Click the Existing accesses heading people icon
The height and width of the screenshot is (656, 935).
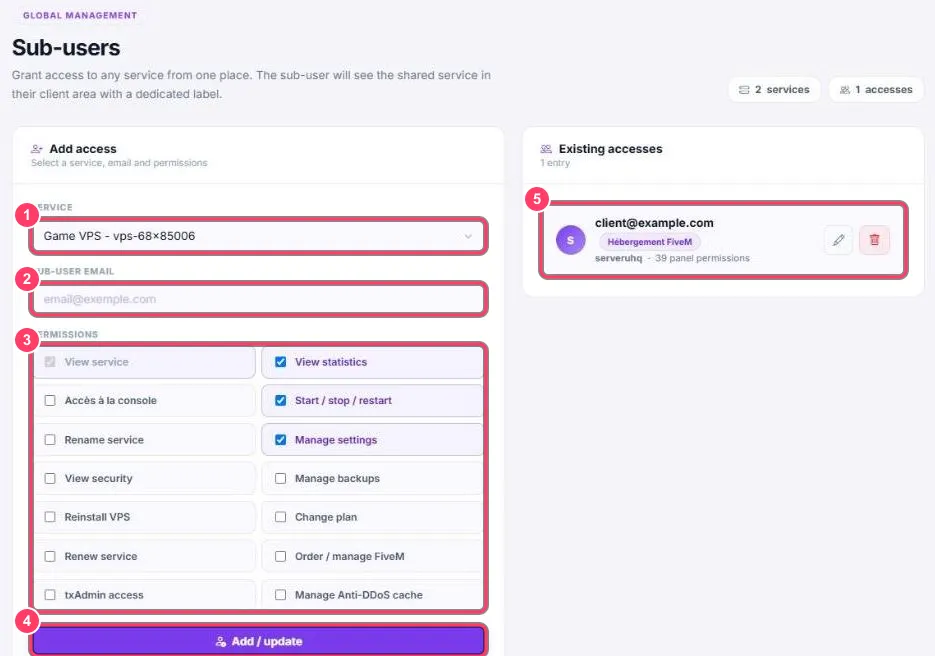(546, 148)
